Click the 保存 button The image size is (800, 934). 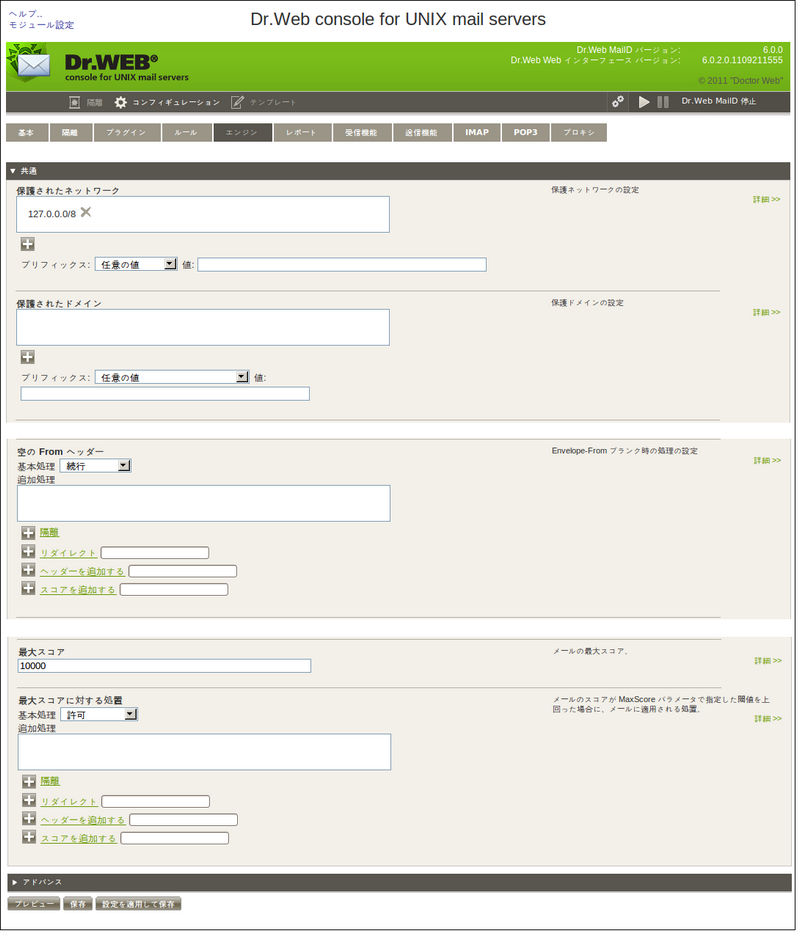(x=77, y=904)
